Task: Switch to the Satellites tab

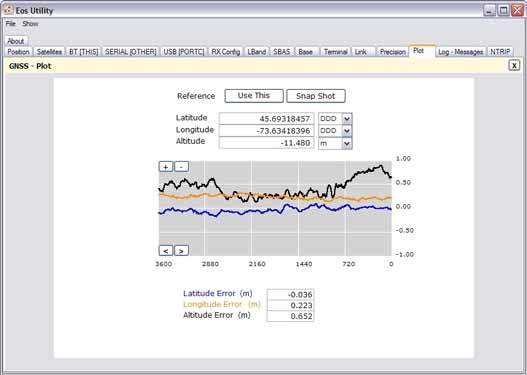Action: (49, 52)
